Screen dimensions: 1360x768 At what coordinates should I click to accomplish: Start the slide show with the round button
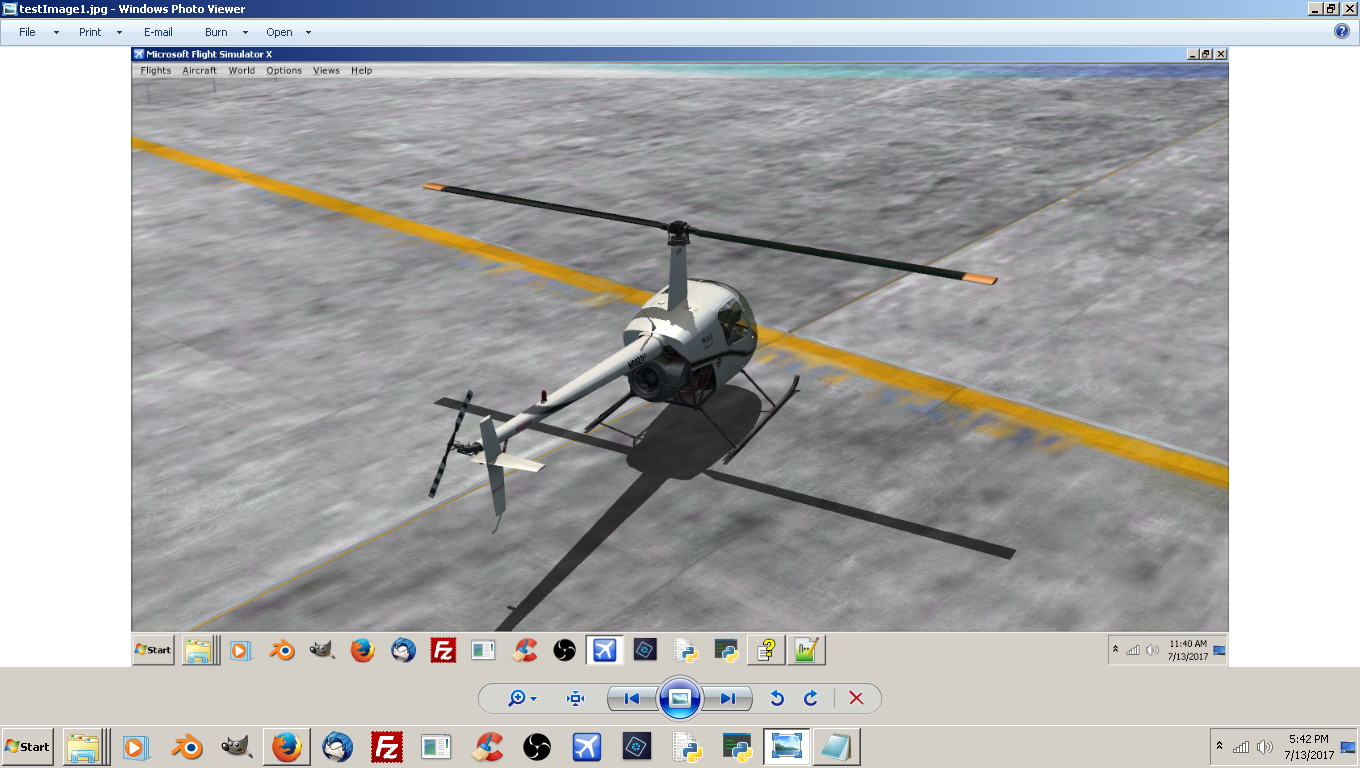(x=680, y=698)
